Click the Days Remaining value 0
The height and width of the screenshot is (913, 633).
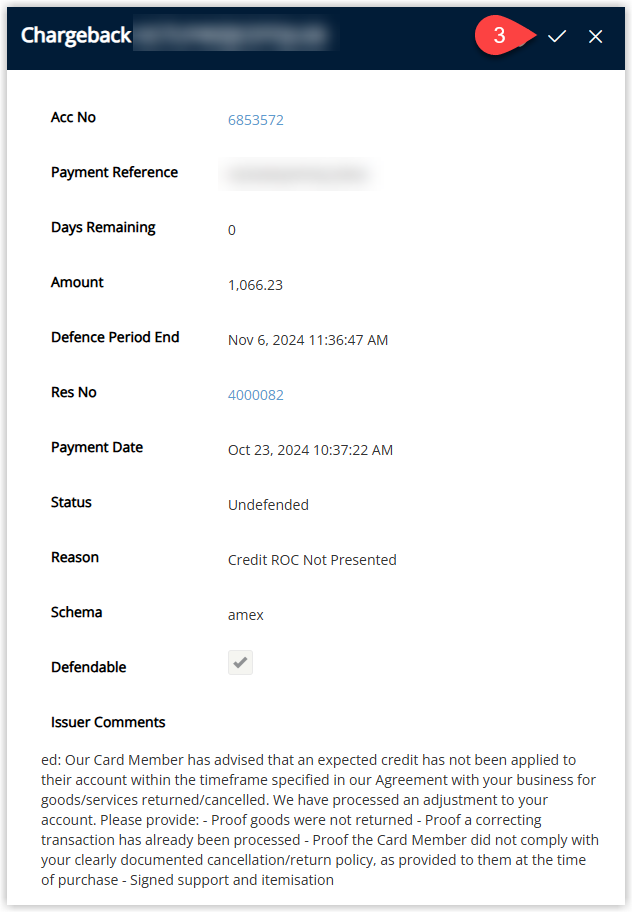click(232, 230)
